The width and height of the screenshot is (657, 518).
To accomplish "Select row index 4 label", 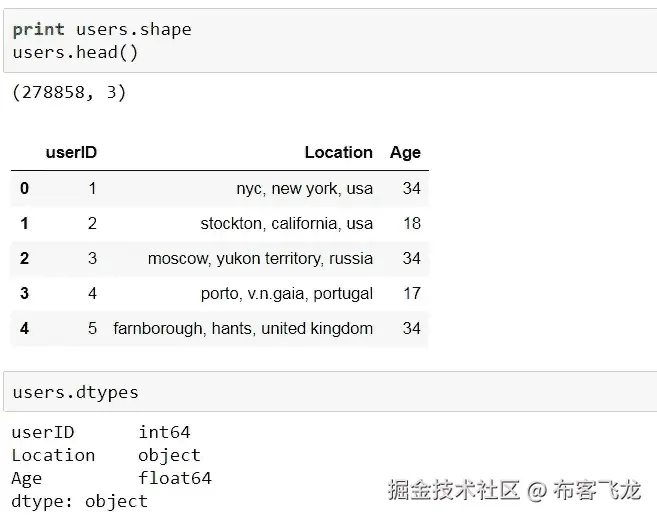I will (x=24, y=328).
